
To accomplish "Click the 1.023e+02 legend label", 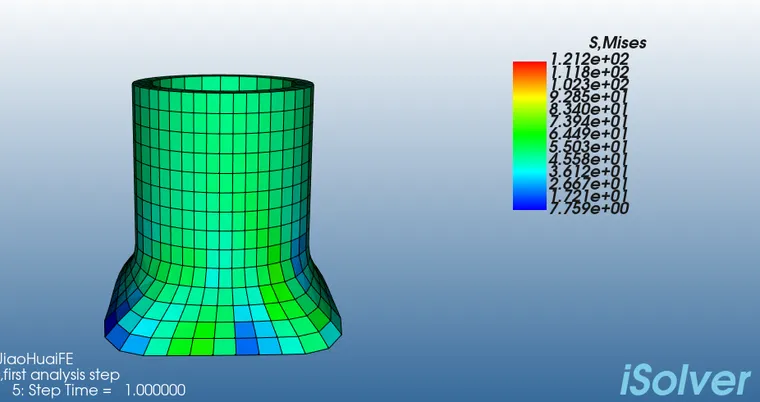I will point(579,86).
